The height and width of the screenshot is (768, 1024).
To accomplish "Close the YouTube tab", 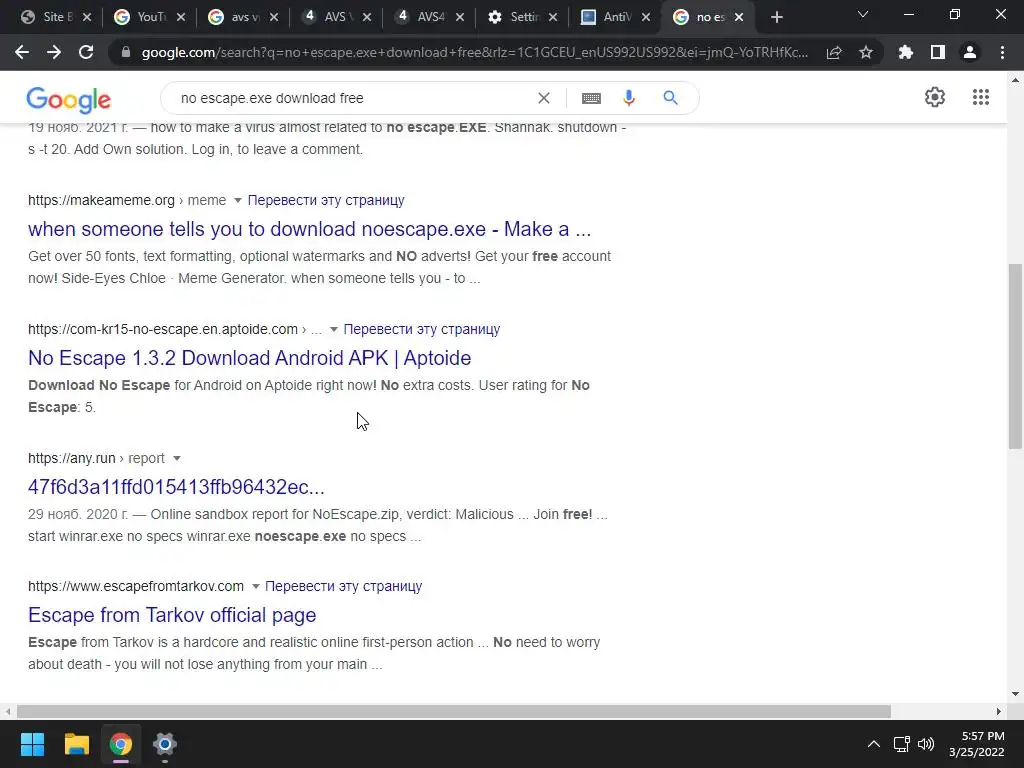I will coord(181,17).
